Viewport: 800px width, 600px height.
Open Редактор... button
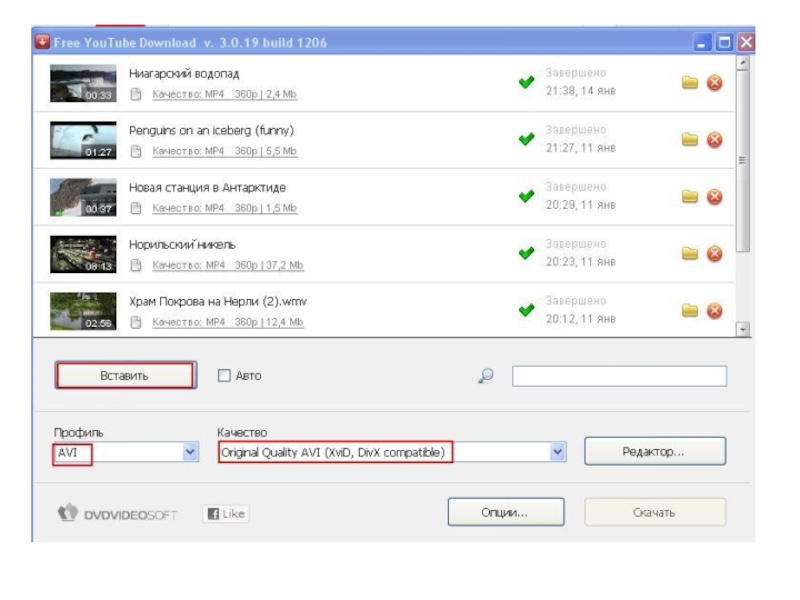click(655, 452)
